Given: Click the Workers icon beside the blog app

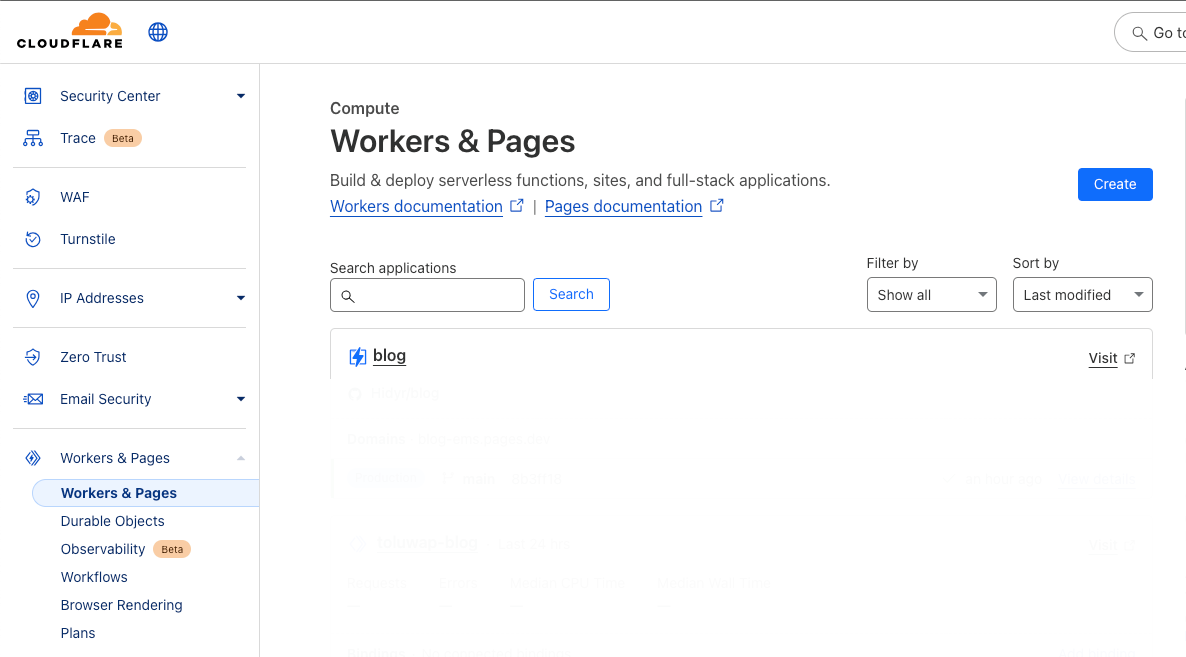Looking at the screenshot, I should point(357,356).
